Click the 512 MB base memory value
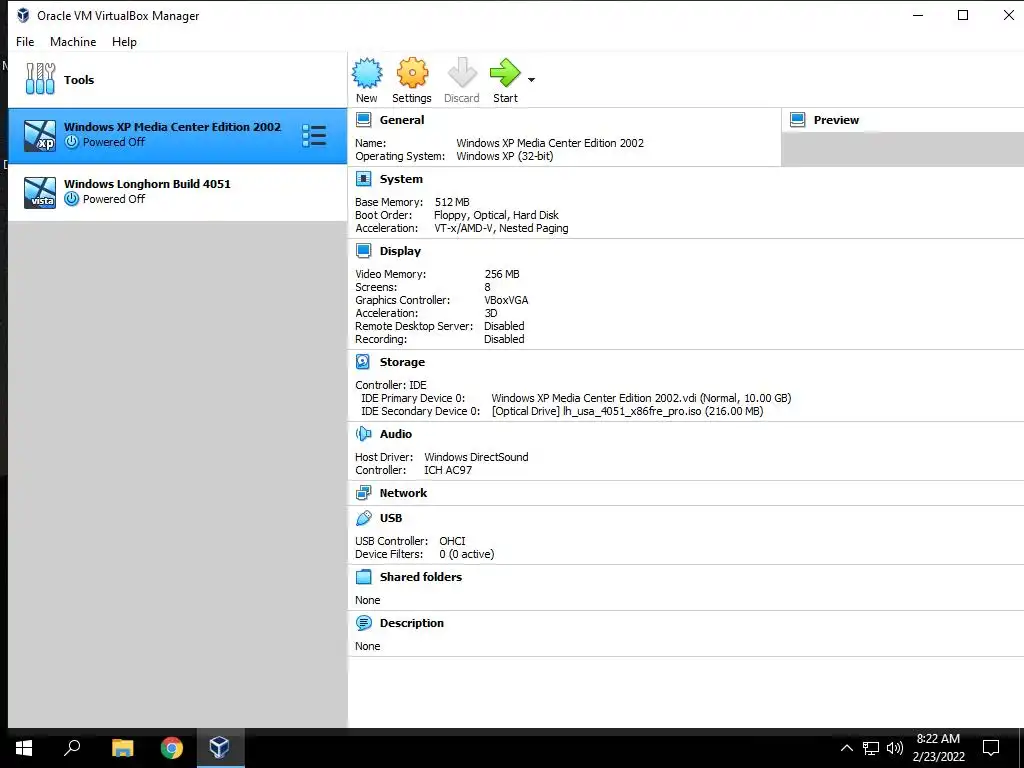1024x768 pixels. (x=452, y=202)
